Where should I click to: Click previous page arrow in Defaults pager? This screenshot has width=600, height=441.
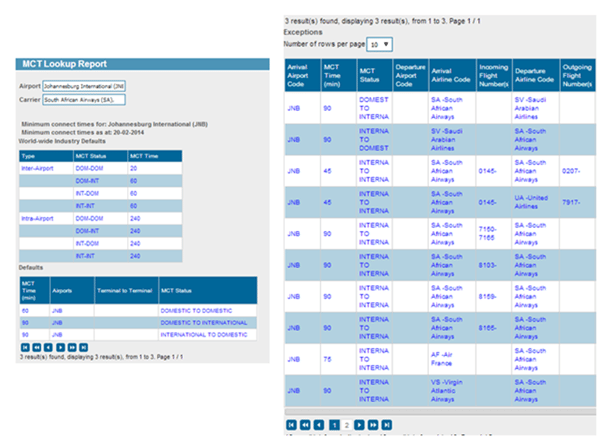[x=48, y=347]
